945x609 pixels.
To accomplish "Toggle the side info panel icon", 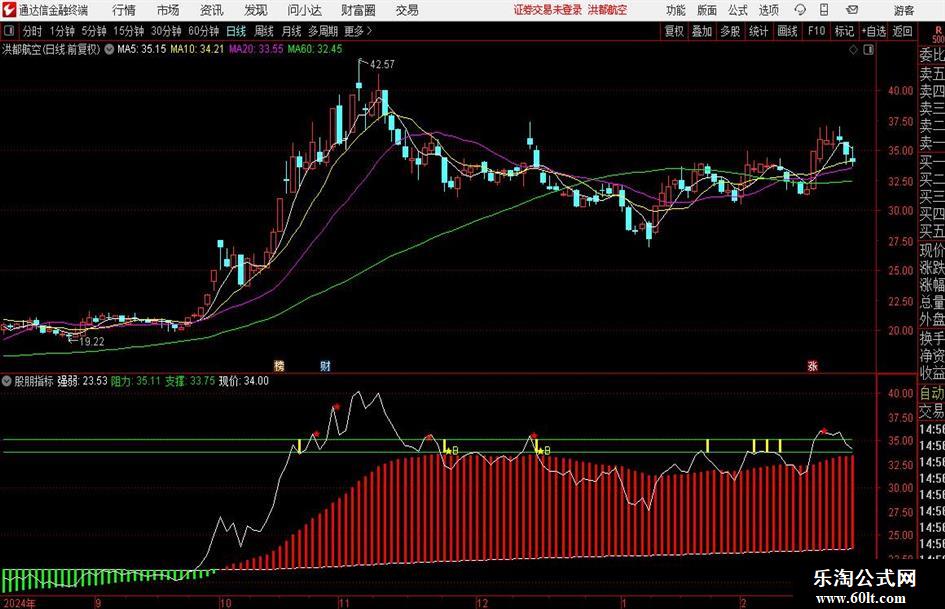I will click(x=868, y=50).
